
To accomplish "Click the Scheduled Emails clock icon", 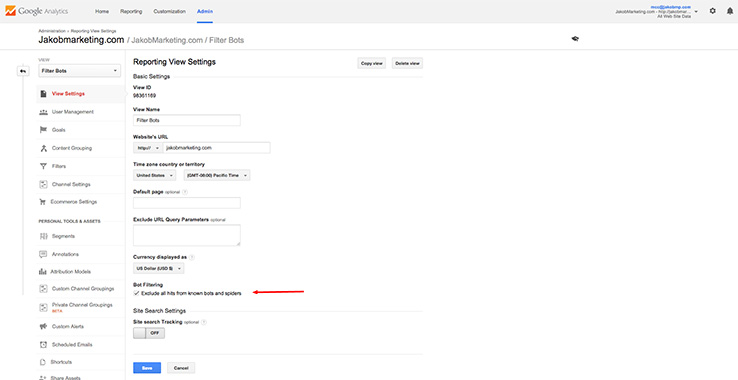I will [43, 345].
